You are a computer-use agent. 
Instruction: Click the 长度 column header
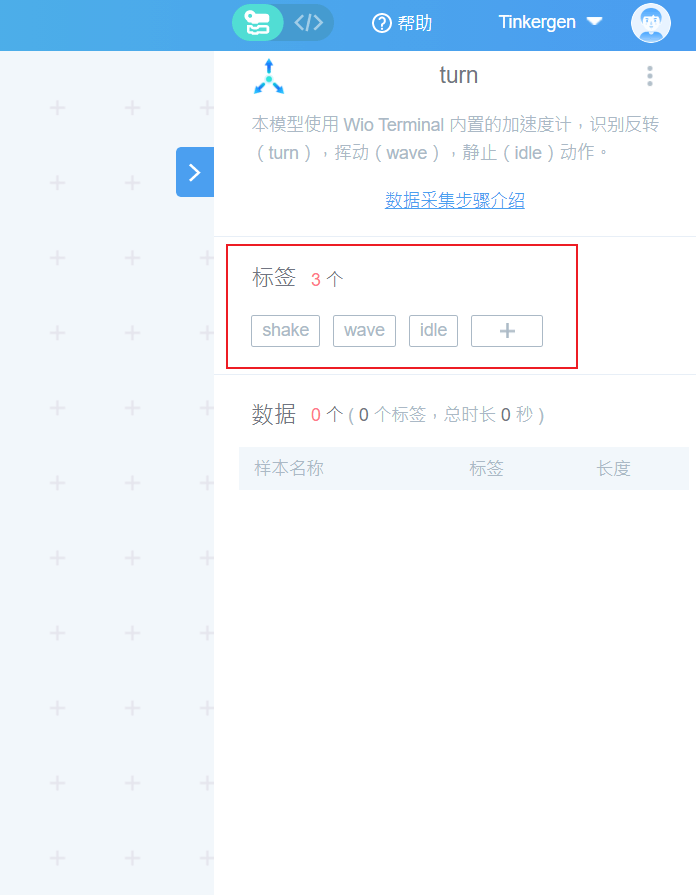613,469
